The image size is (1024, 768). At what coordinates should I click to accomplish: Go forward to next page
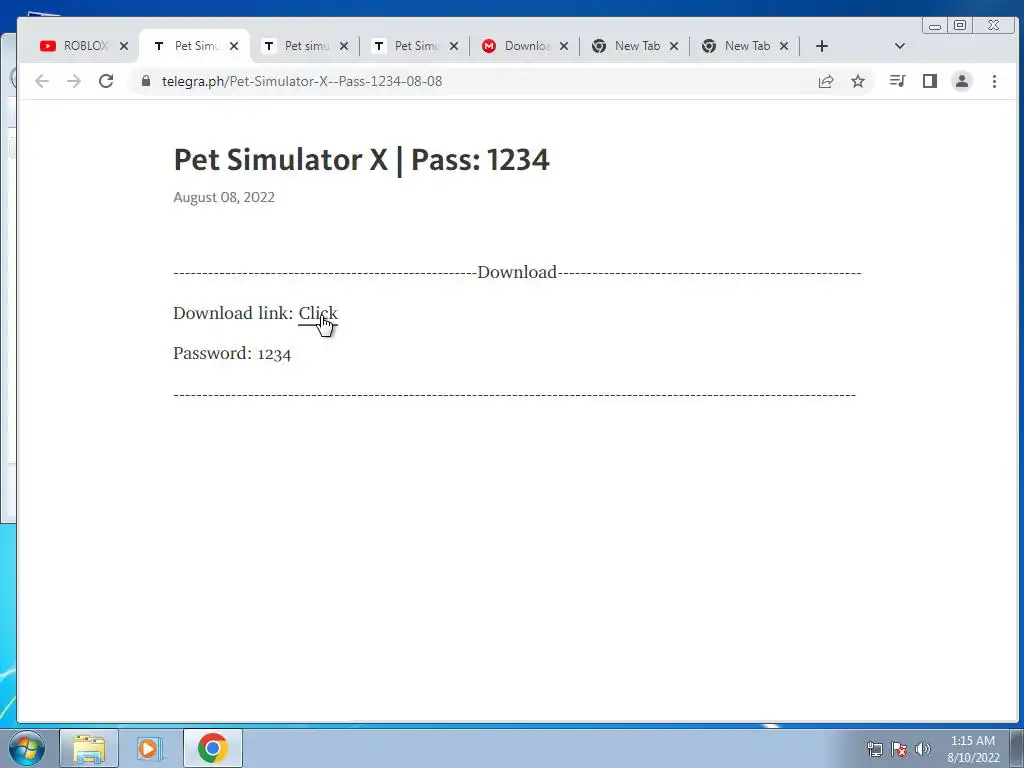pyautogui.click(x=74, y=81)
